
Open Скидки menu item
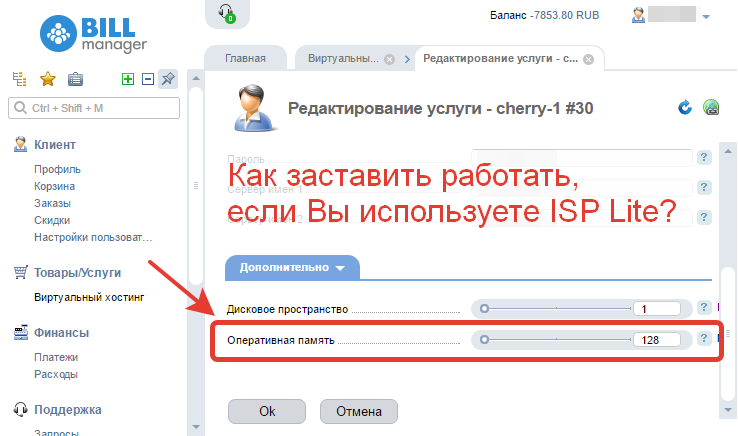point(52,220)
